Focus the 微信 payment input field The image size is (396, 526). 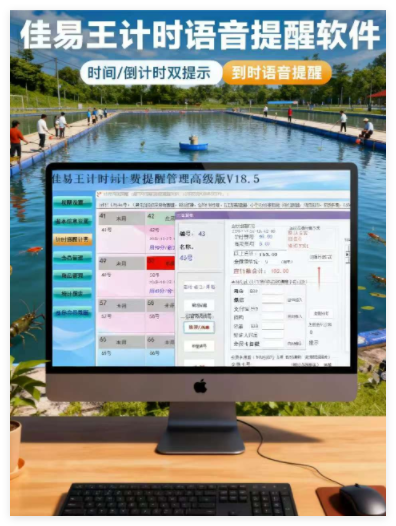273,300
